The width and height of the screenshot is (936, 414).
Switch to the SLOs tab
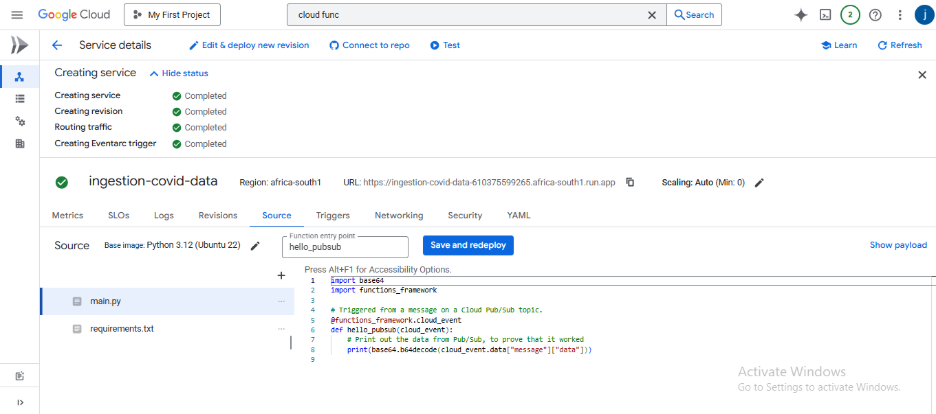pos(118,215)
